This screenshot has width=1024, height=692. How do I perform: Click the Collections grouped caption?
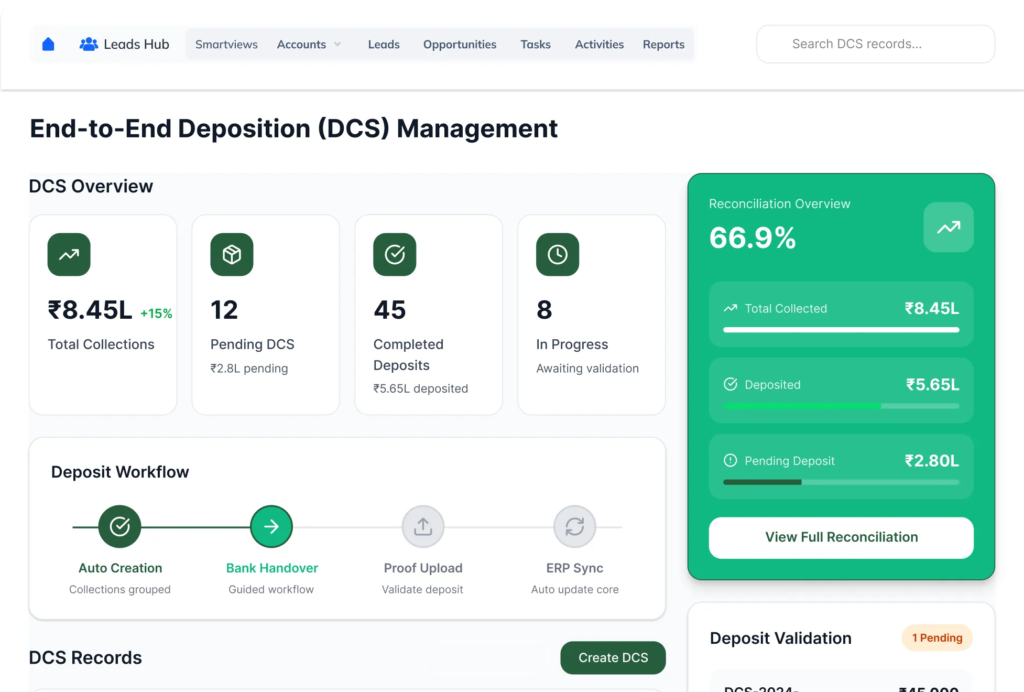[120, 590]
